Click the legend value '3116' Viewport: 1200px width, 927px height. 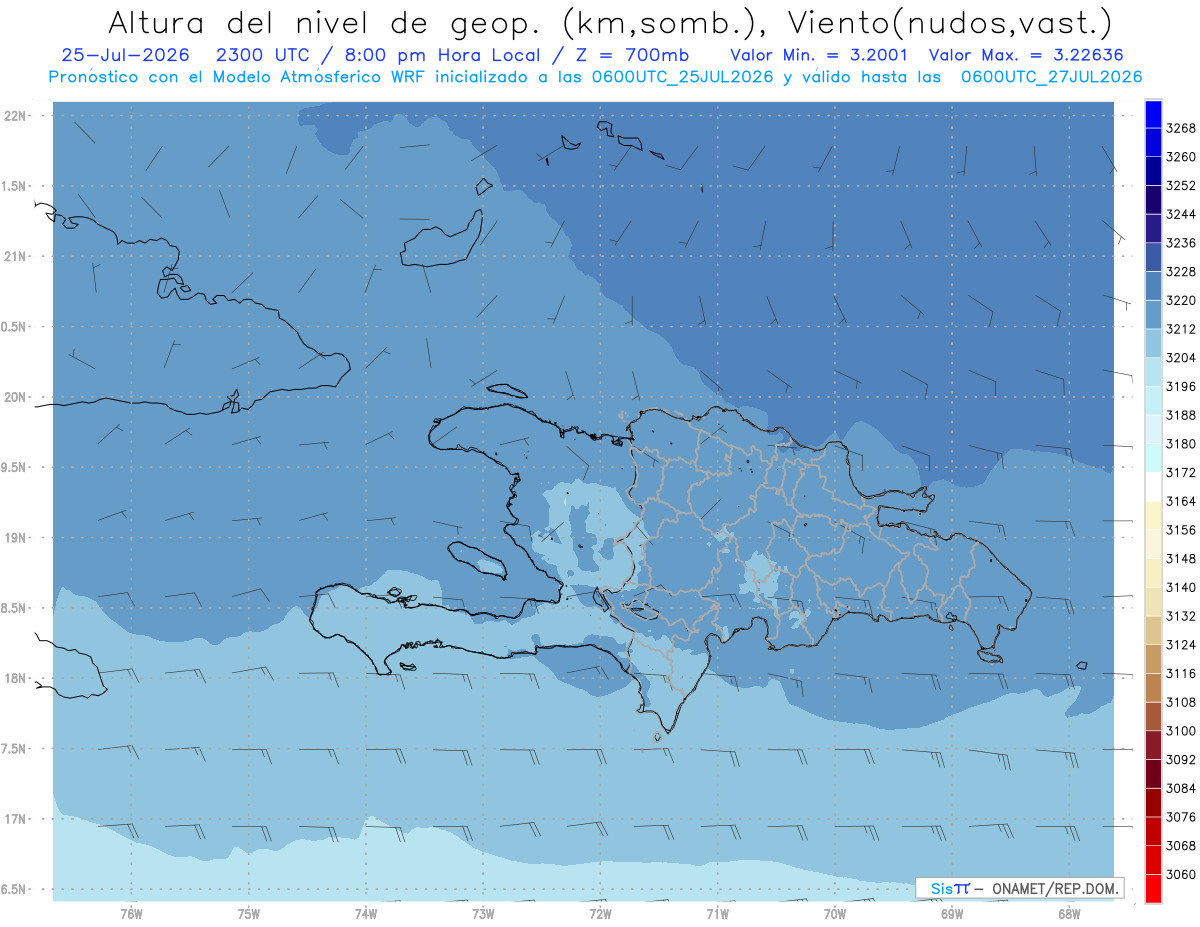coord(1181,674)
